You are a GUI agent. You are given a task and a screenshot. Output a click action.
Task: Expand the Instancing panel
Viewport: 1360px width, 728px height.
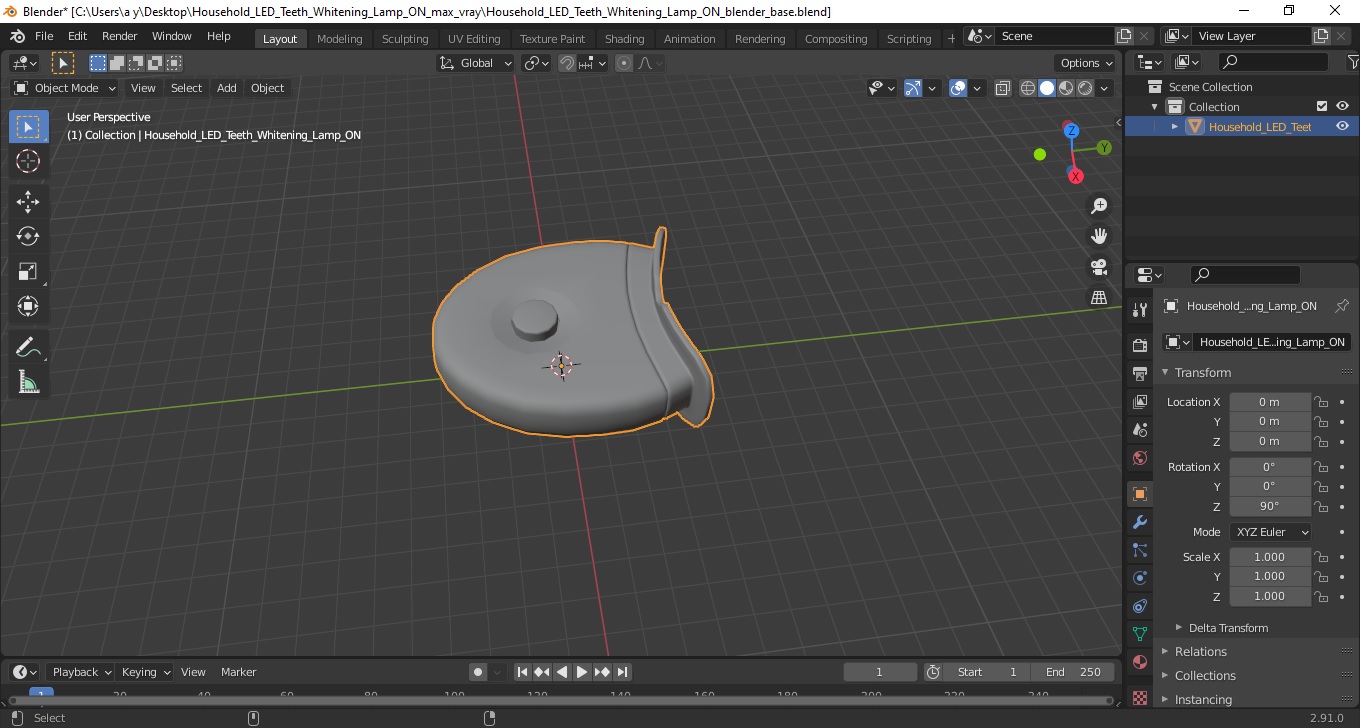click(1203, 699)
